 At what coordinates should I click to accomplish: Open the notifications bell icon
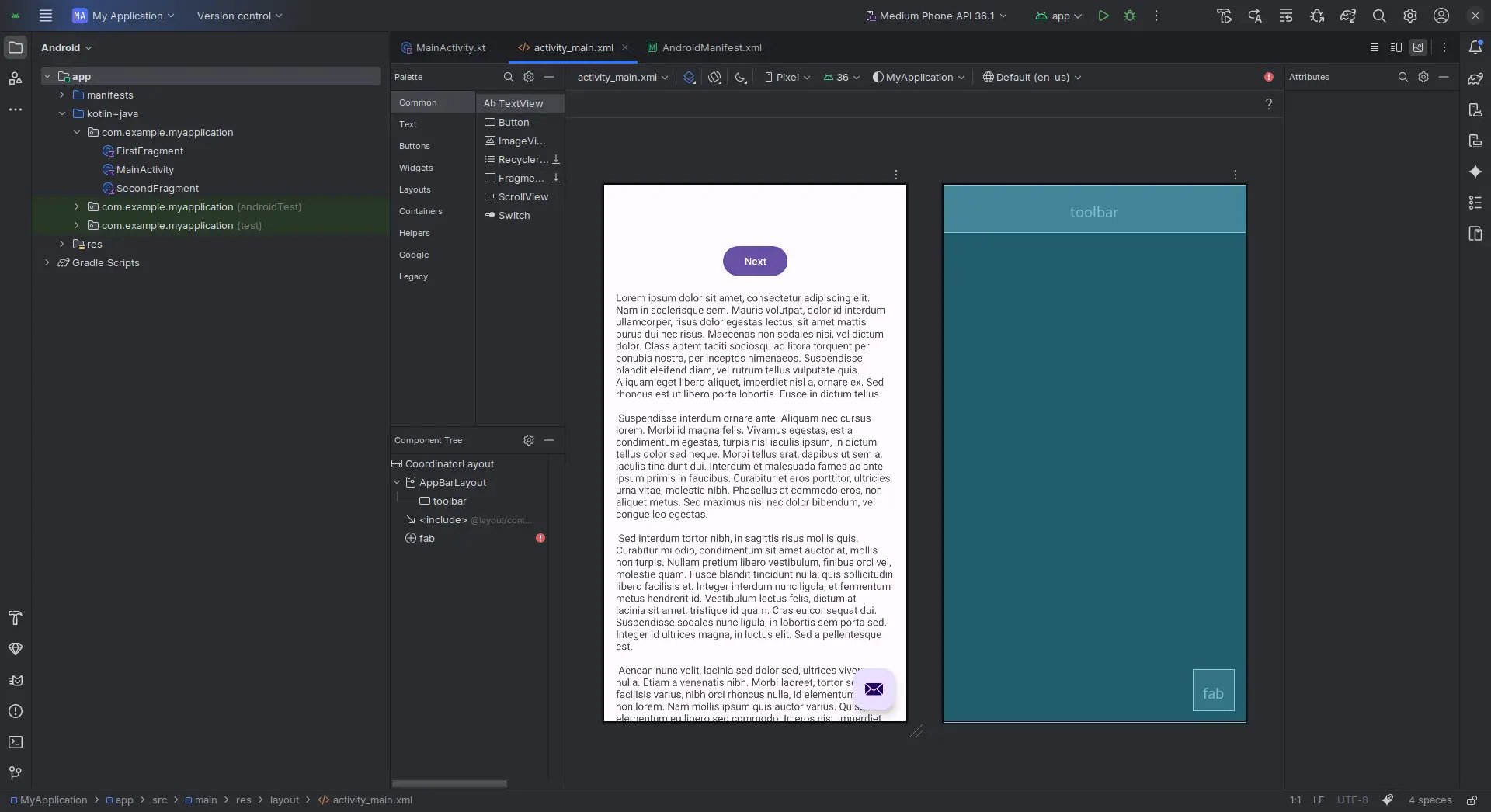point(1476,47)
